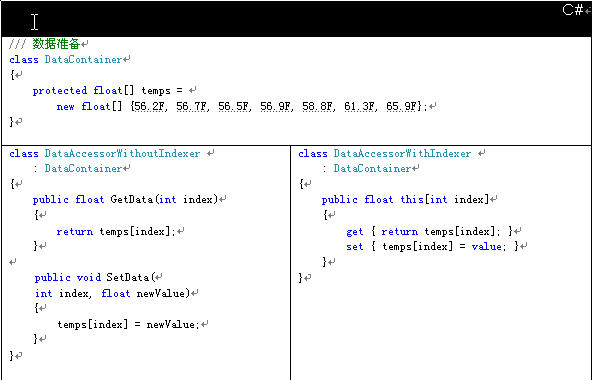The width and height of the screenshot is (593, 380).
Task: Click the DataContainer class name declaration
Action: (83, 59)
